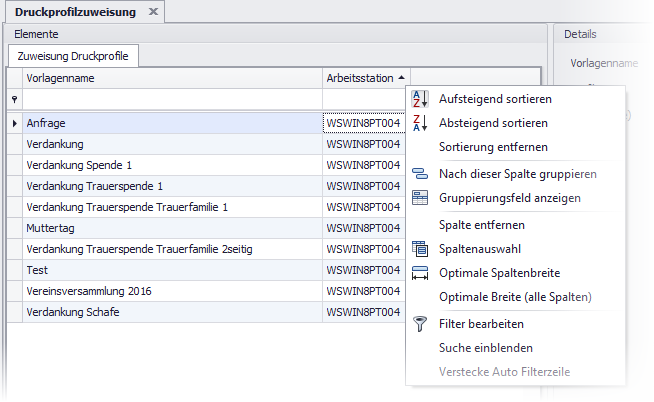
Task: Click the filter funnel icon
Action: [421, 323]
